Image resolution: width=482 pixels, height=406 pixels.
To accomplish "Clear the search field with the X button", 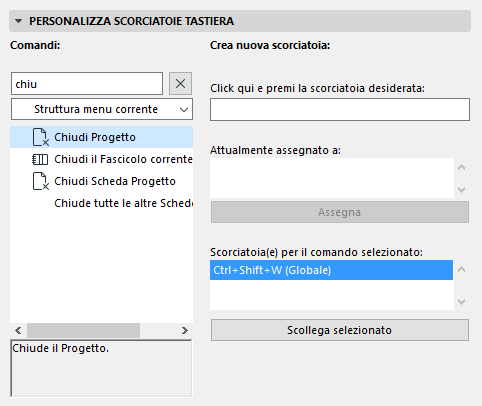I will coord(180,84).
